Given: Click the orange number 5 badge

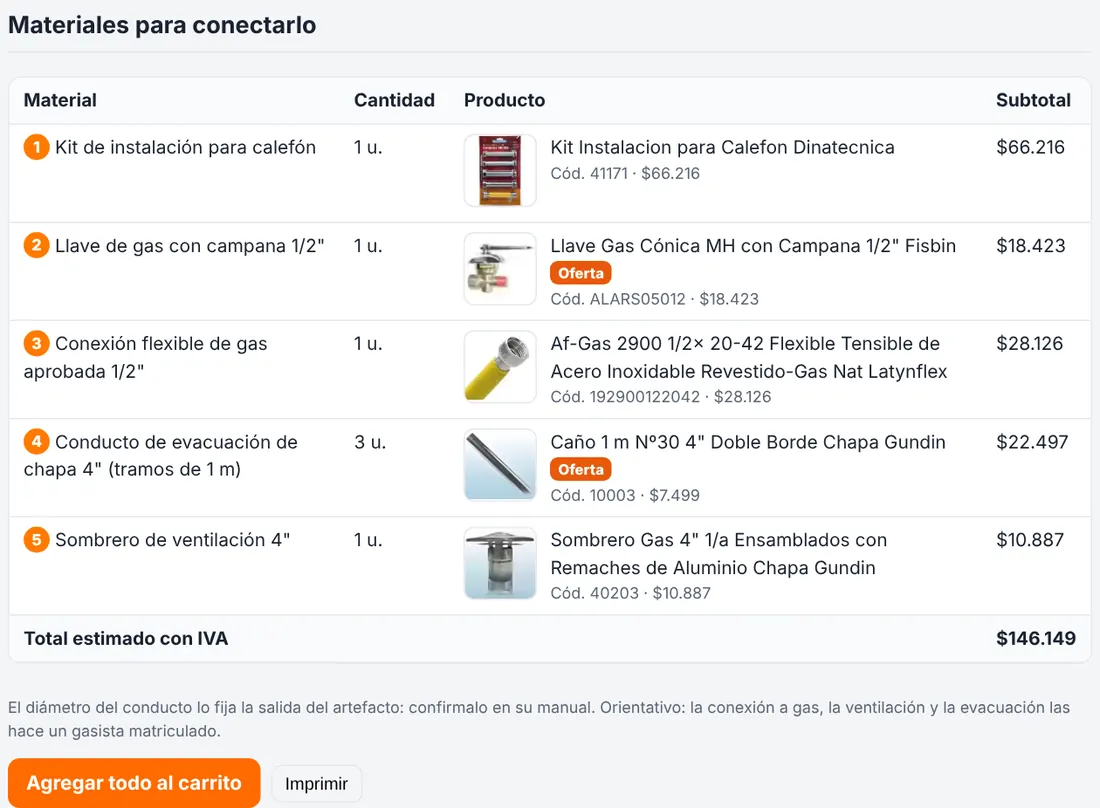Looking at the screenshot, I should click(x=36, y=539).
